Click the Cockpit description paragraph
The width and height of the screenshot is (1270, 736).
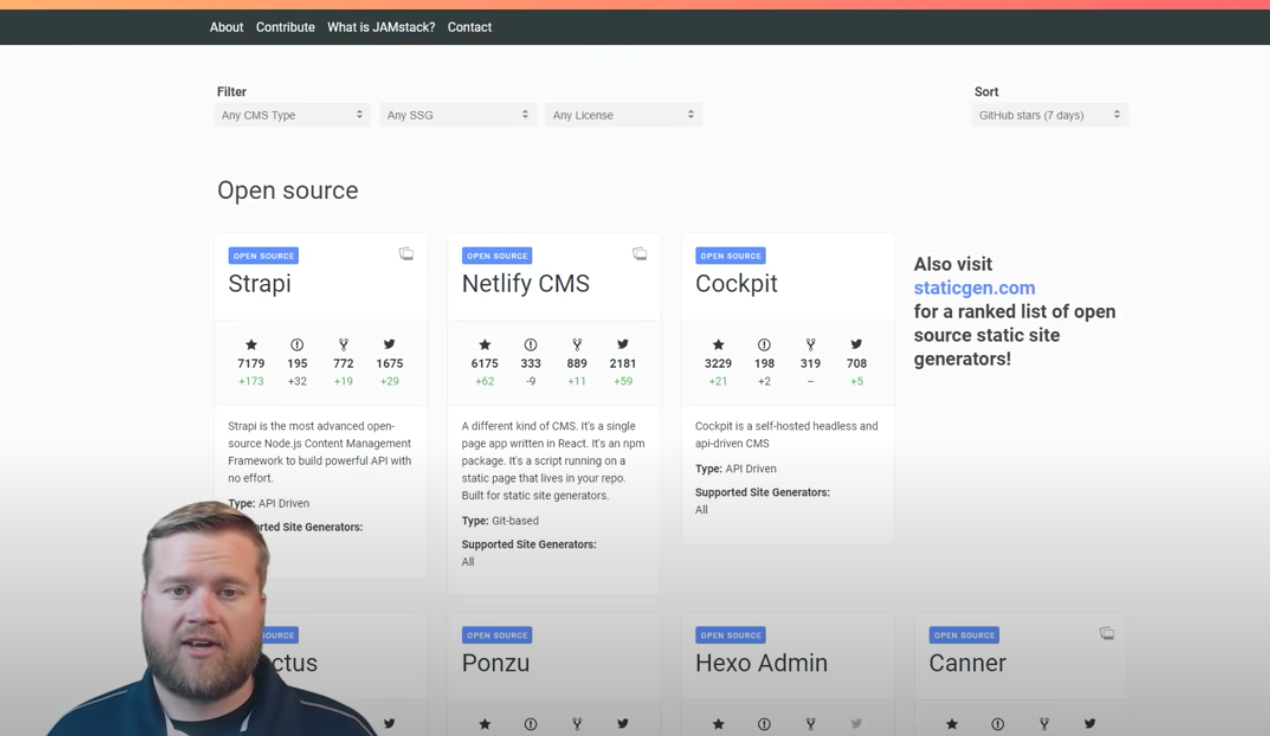tap(787, 435)
